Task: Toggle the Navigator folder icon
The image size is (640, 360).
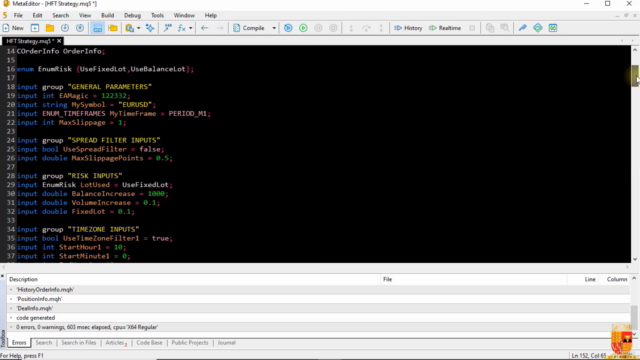Action: click(113, 28)
